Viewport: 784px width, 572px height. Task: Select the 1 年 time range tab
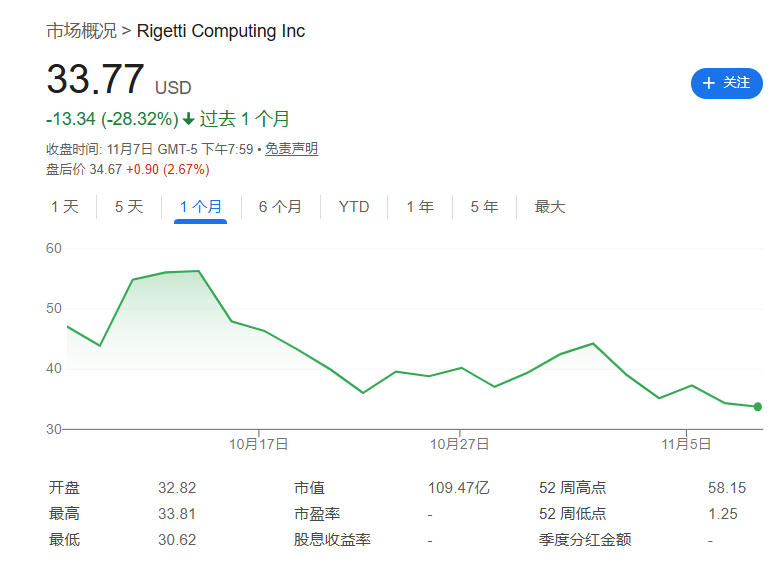420,207
